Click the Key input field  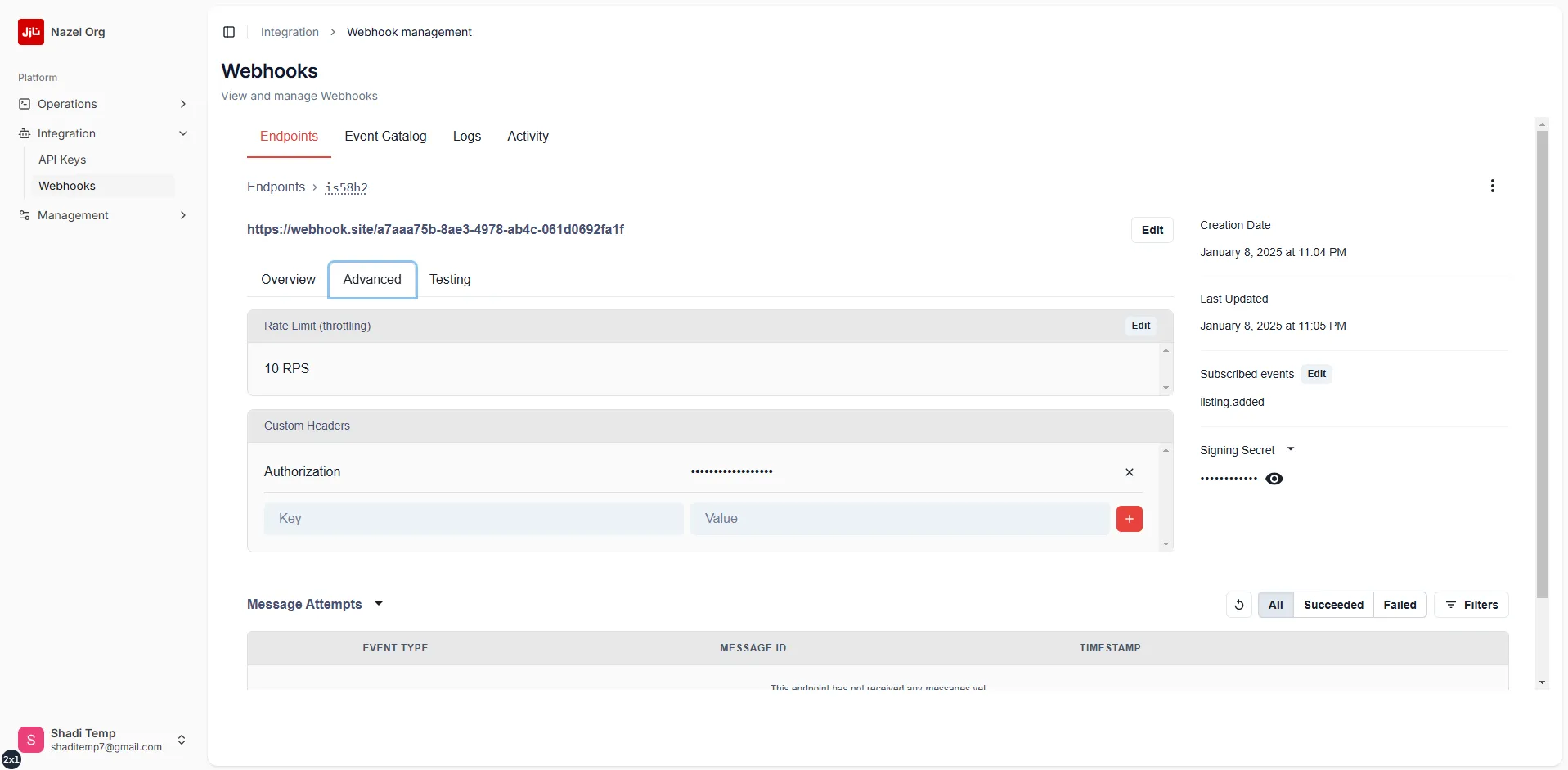click(474, 519)
